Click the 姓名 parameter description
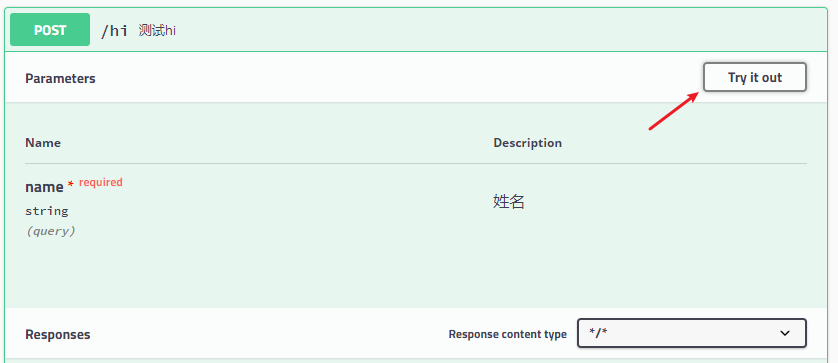 click(508, 202)
